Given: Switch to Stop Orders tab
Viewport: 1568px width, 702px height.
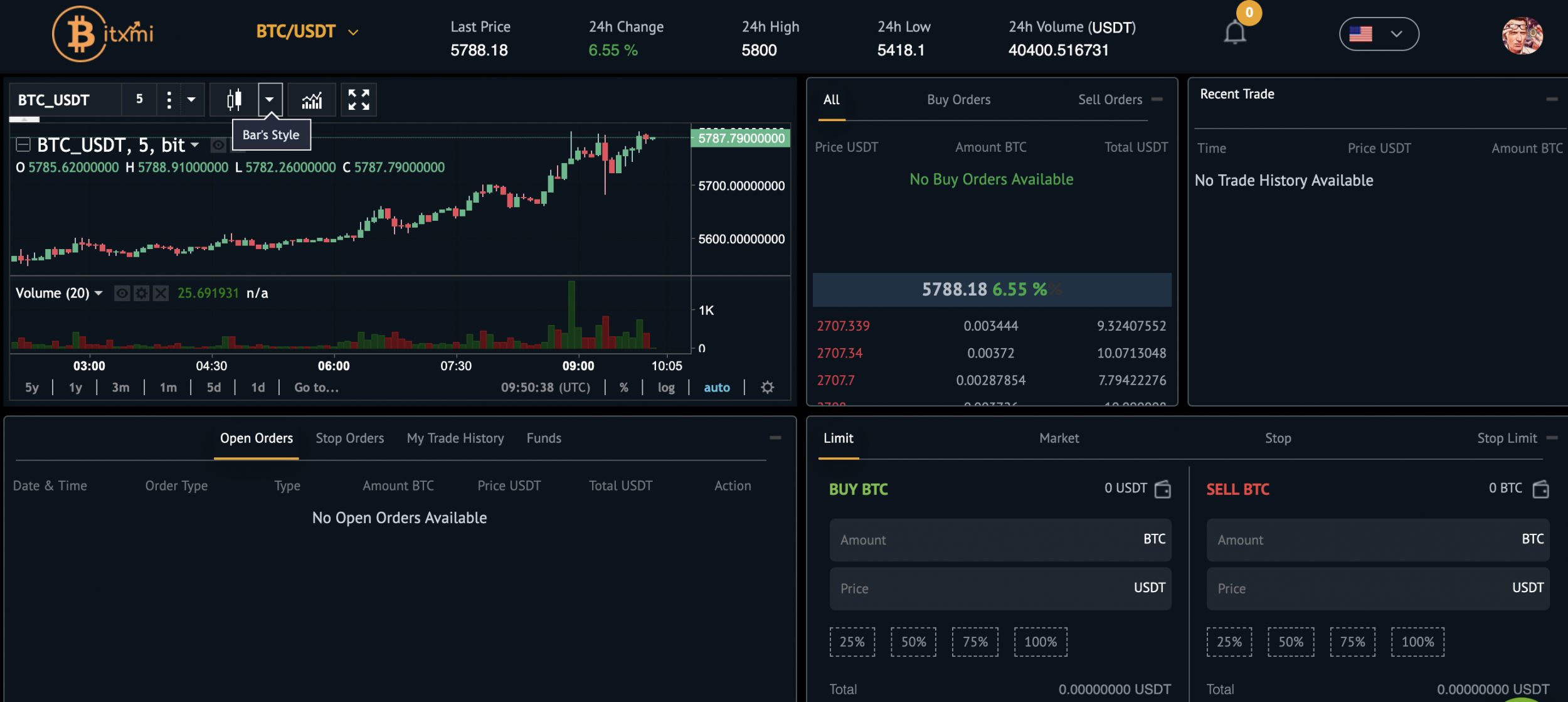Looking at the screenshot, I should tap(350, 439).
